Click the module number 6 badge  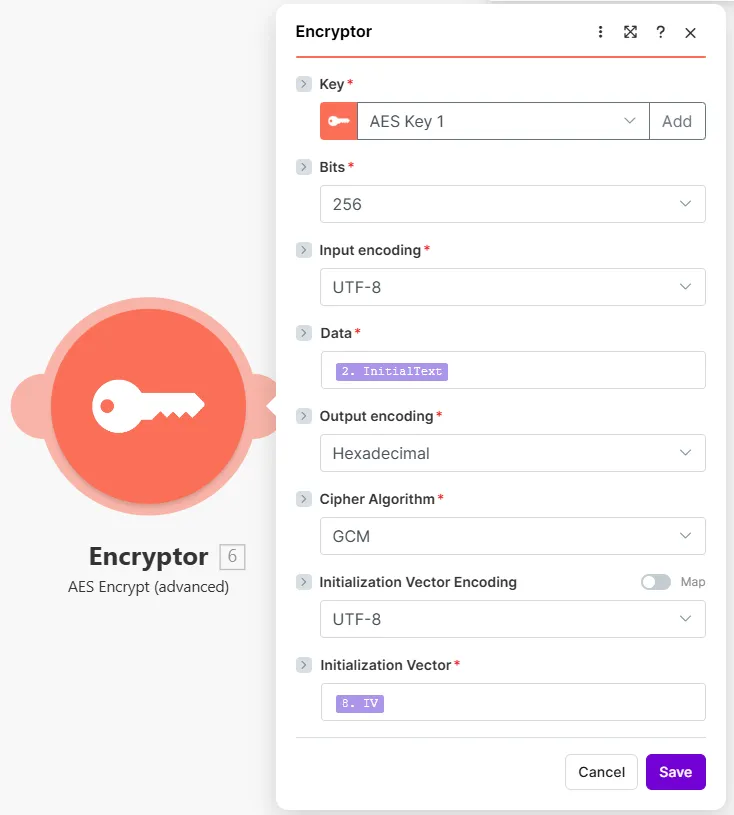click(232, 557)
